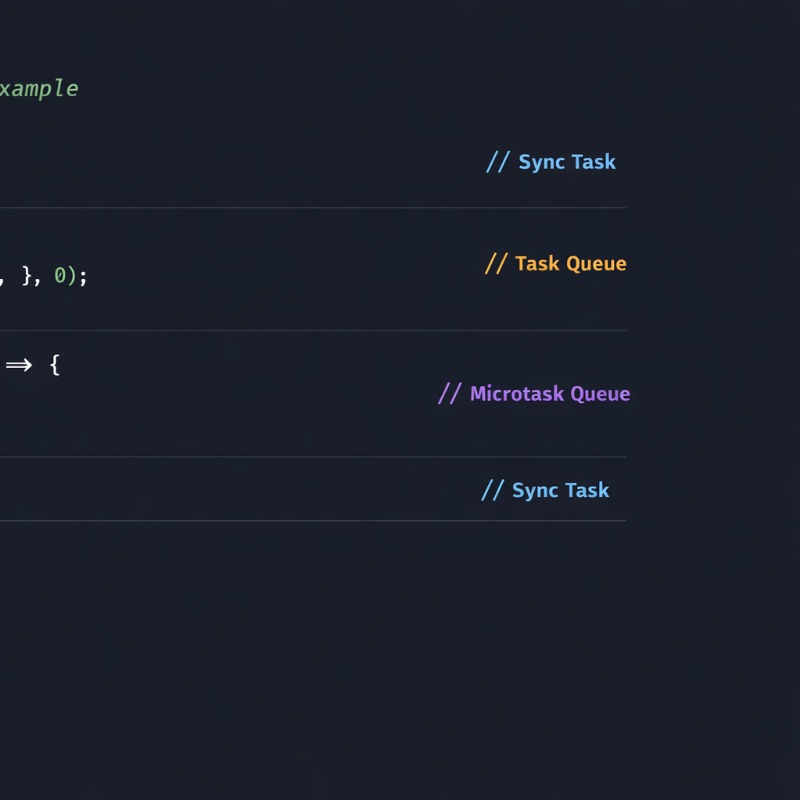Click the divider line below the Task Queue row
Image resolution: width=800 pixels, height=800 pixels.
312,330
